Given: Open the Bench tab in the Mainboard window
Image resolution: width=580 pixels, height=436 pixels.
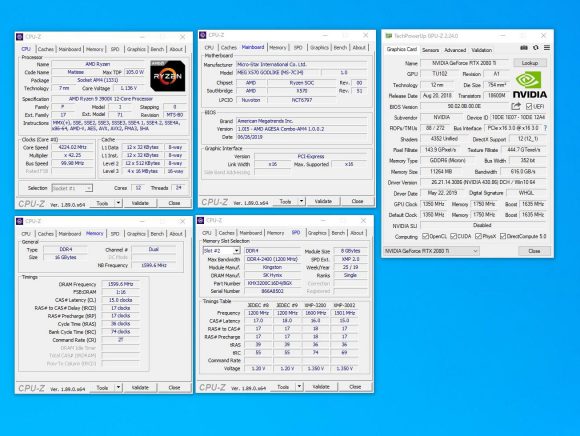Looking at the screenshot, I should [340, 48].
